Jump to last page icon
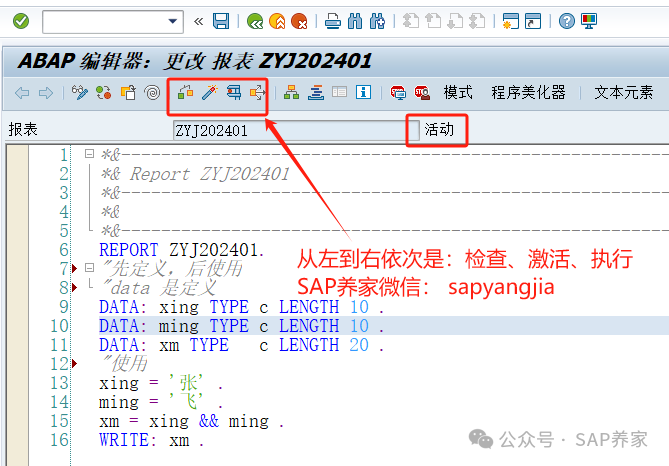Screen dimensions: 669x466 (477, 21)
